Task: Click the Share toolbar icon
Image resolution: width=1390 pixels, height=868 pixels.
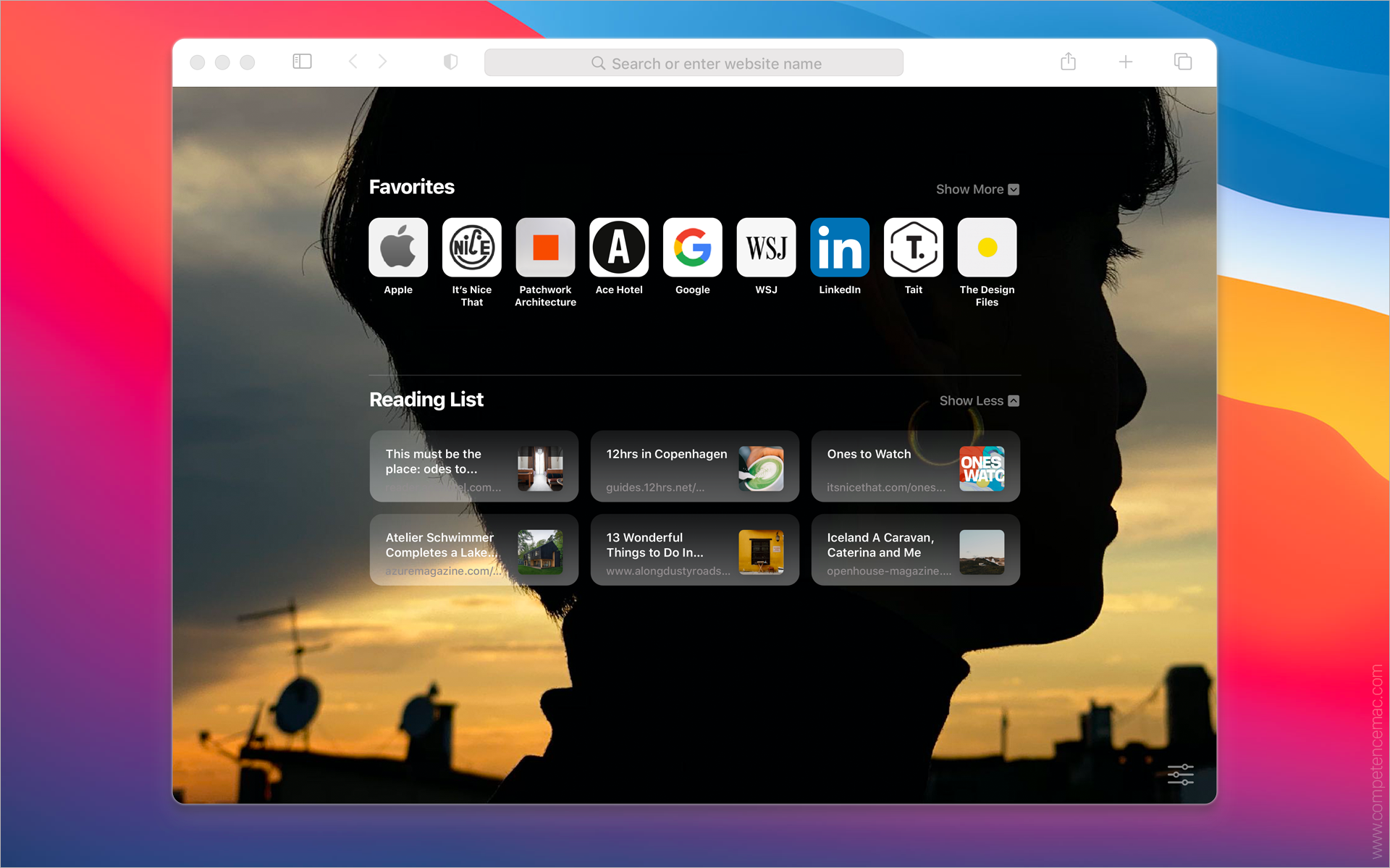Action: [x=1068, y=62]
